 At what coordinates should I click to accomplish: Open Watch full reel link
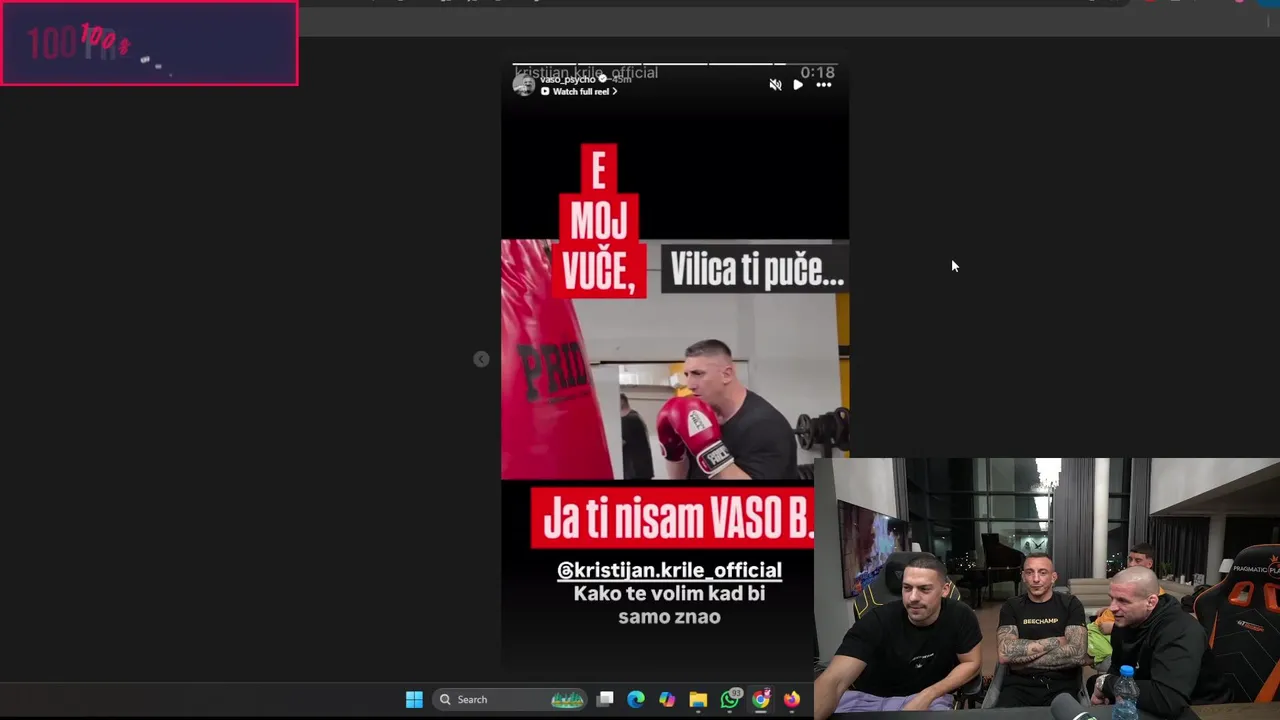579,91
